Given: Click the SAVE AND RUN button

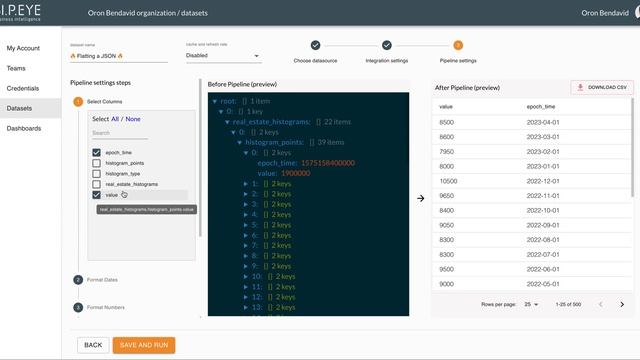Looking at the screenshot, I should coord(144,345).
